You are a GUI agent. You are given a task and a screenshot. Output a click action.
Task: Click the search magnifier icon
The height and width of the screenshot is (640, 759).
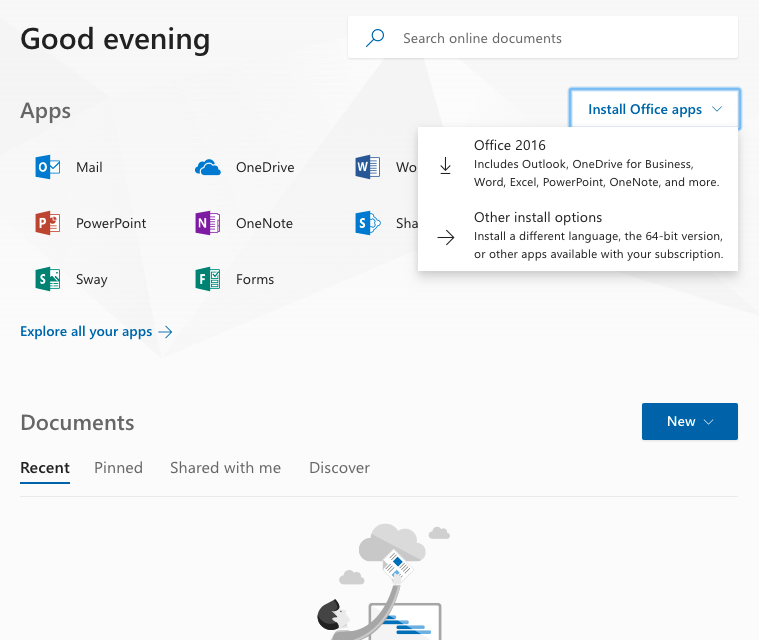point(375,38)
